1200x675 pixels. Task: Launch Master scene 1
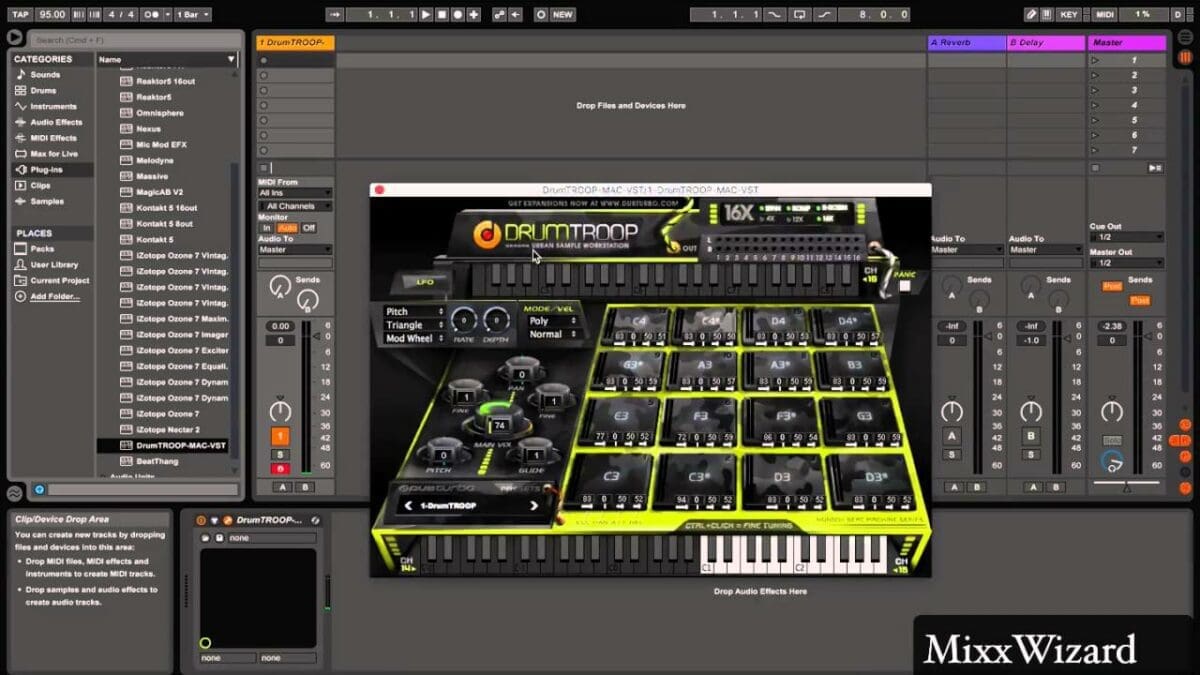coord(1095,60)
